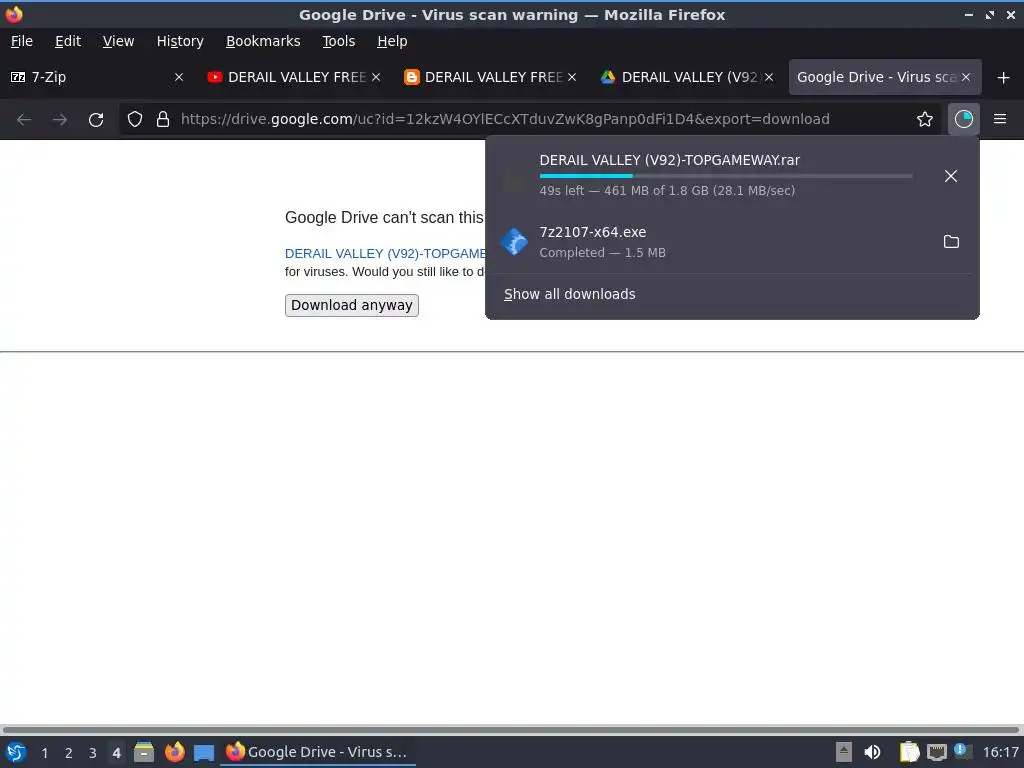Click the site security padlock icon
1024x768 pixels.
point(163,119)
